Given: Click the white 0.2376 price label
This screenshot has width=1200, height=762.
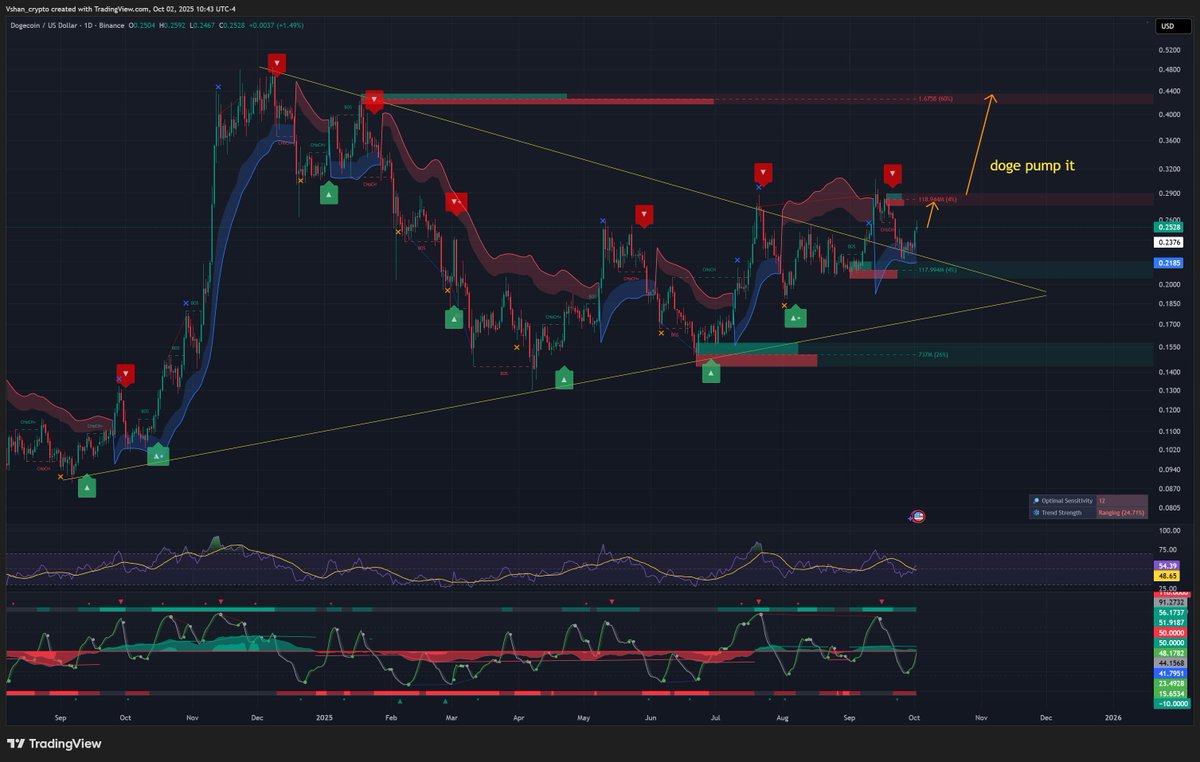Looking at the screenshot, I should coord(1167,242).
